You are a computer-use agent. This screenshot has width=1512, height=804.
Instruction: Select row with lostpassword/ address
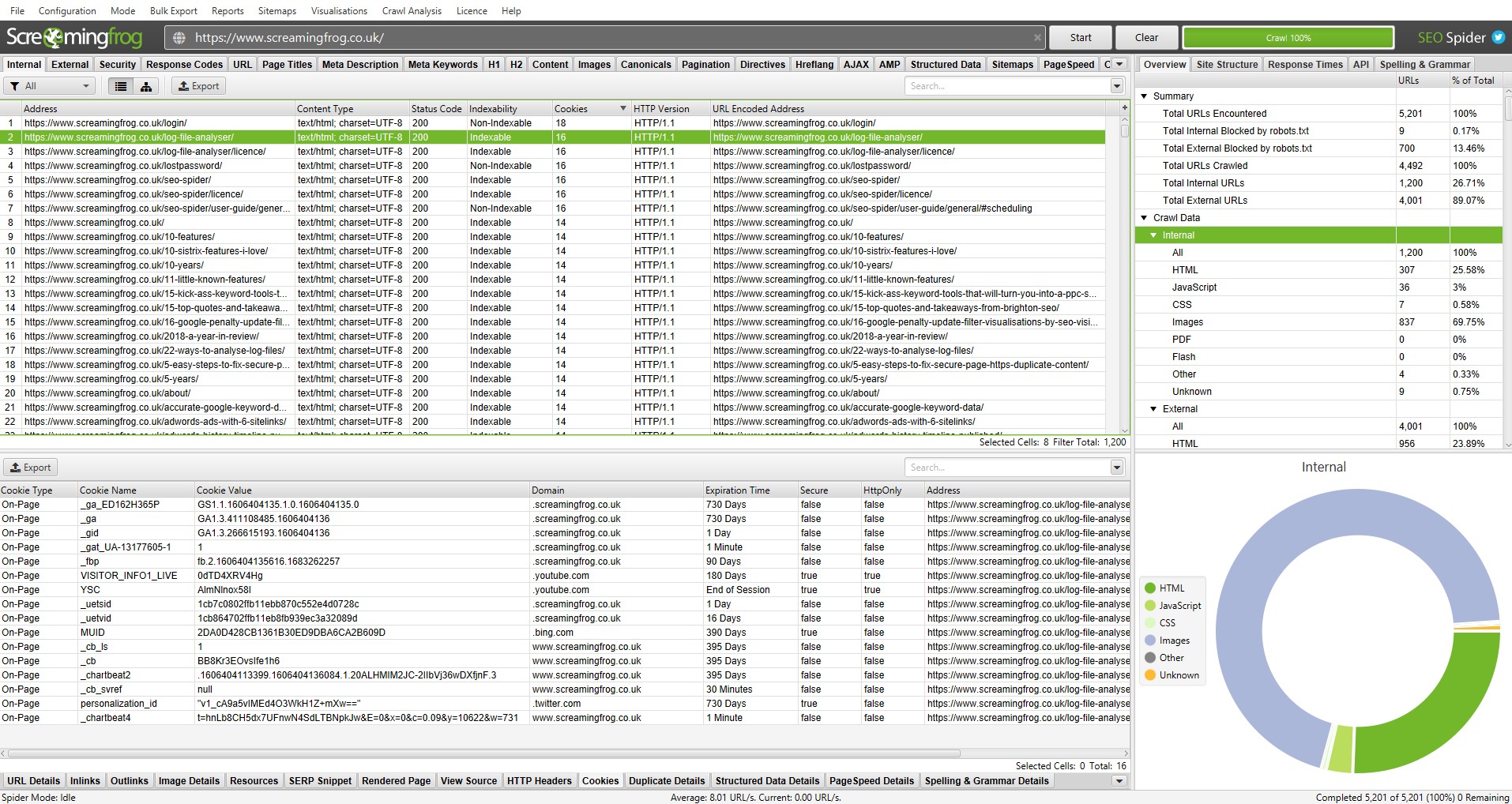[553, 166]
